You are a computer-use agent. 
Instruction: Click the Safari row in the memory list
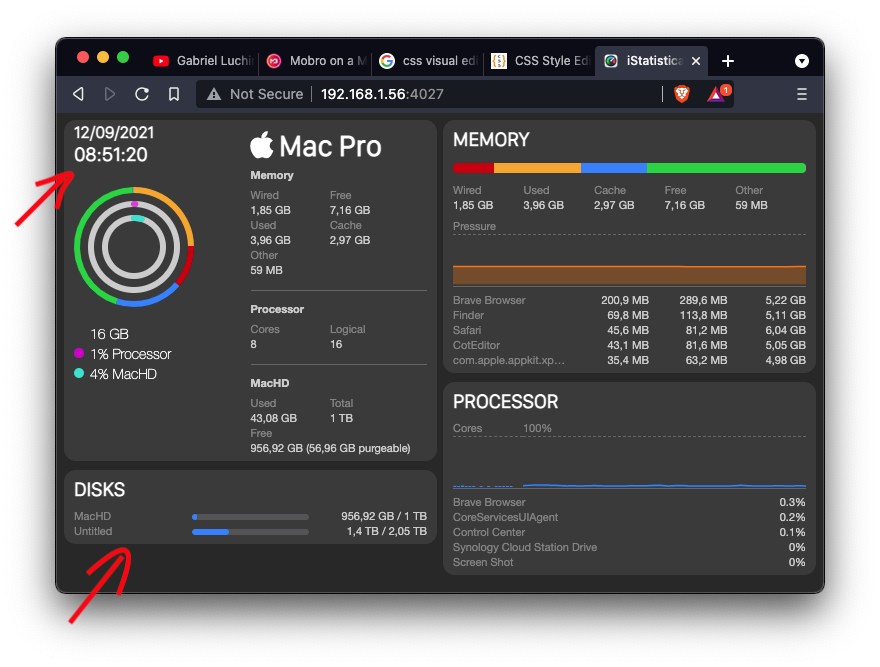[x=629, y=330]
